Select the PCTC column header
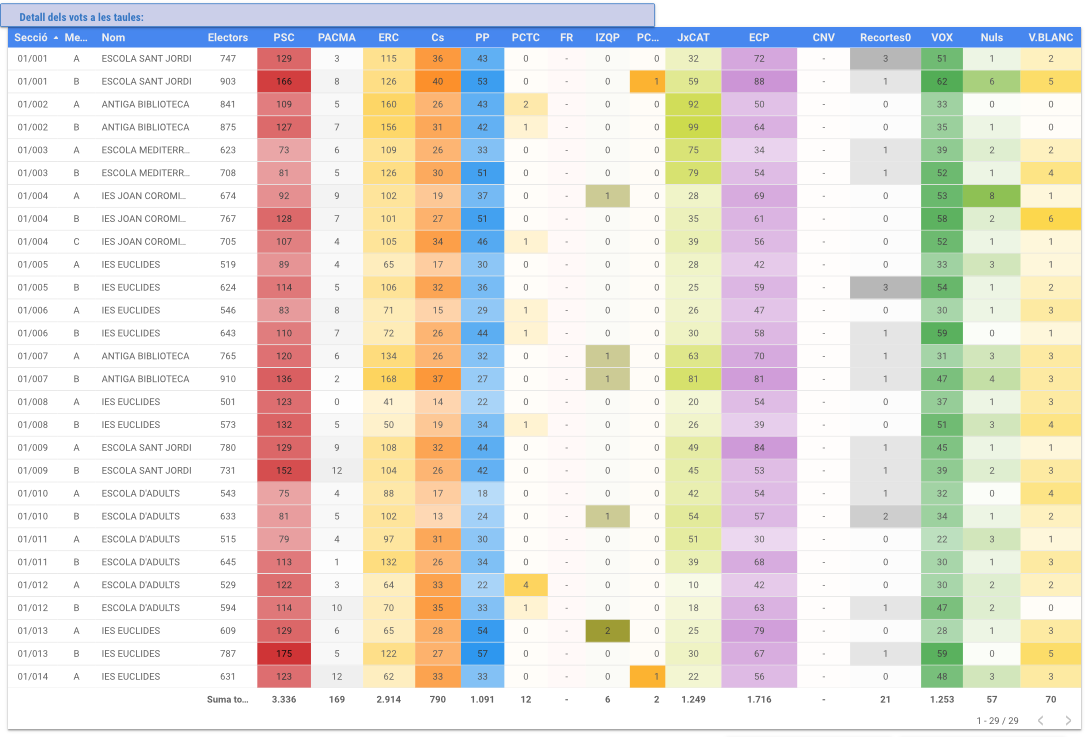 click(525, 38)
